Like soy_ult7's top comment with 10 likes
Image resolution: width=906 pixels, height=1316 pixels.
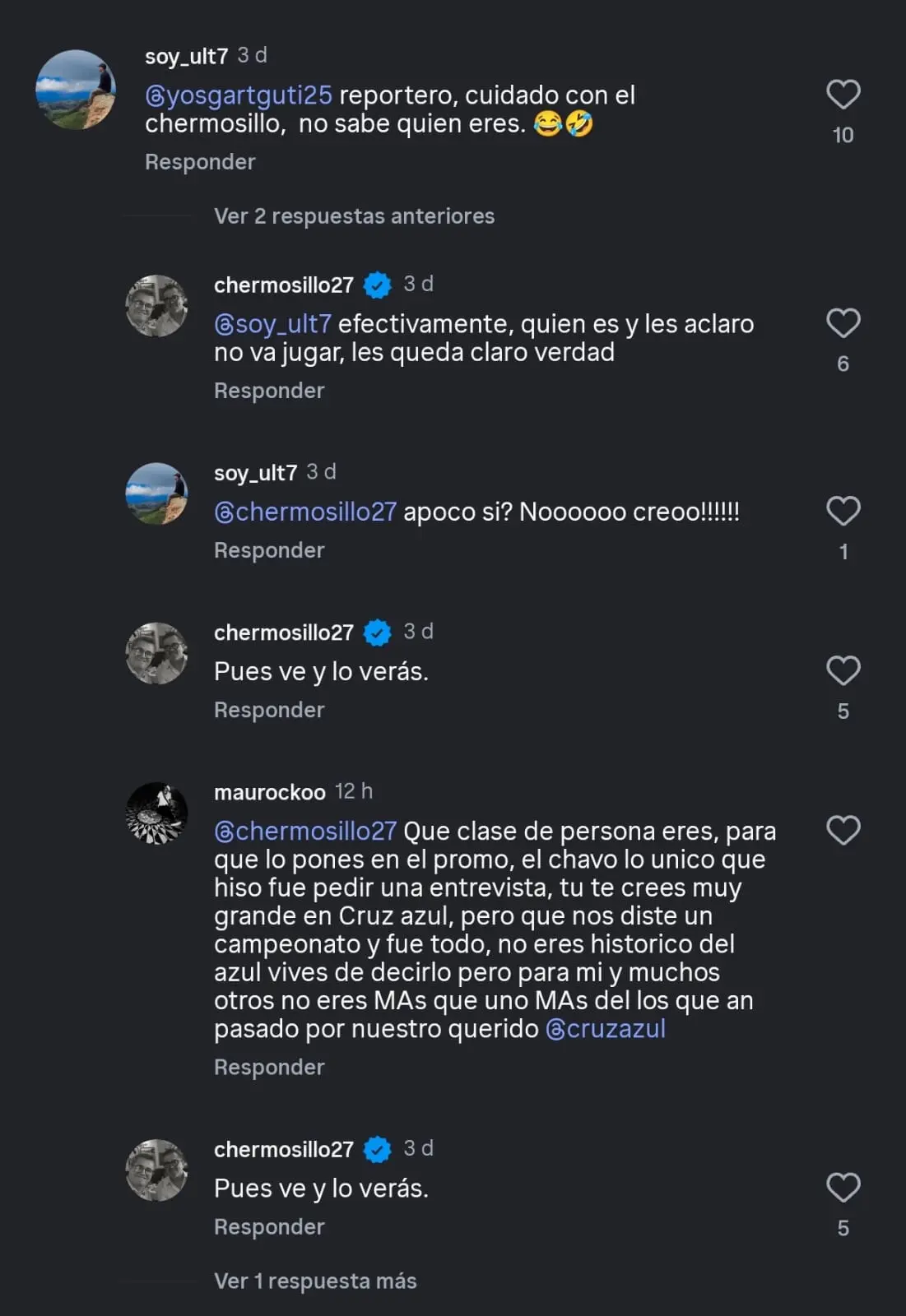pos(843,95)
